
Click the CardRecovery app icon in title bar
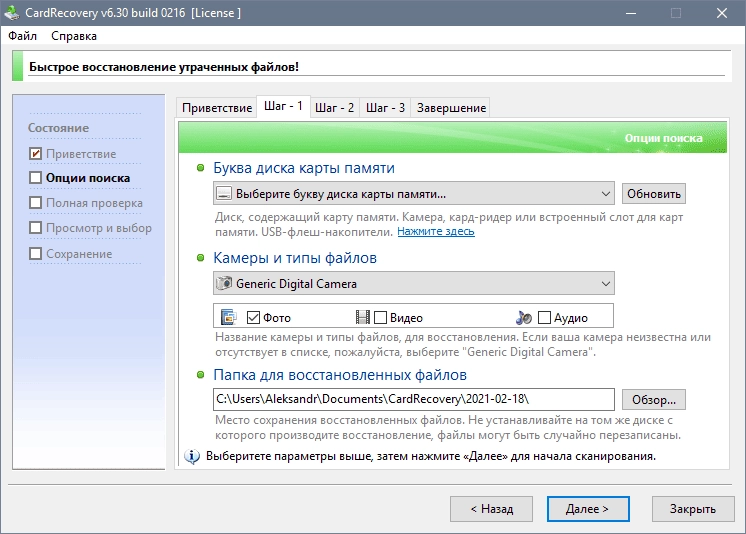[11, 13]
